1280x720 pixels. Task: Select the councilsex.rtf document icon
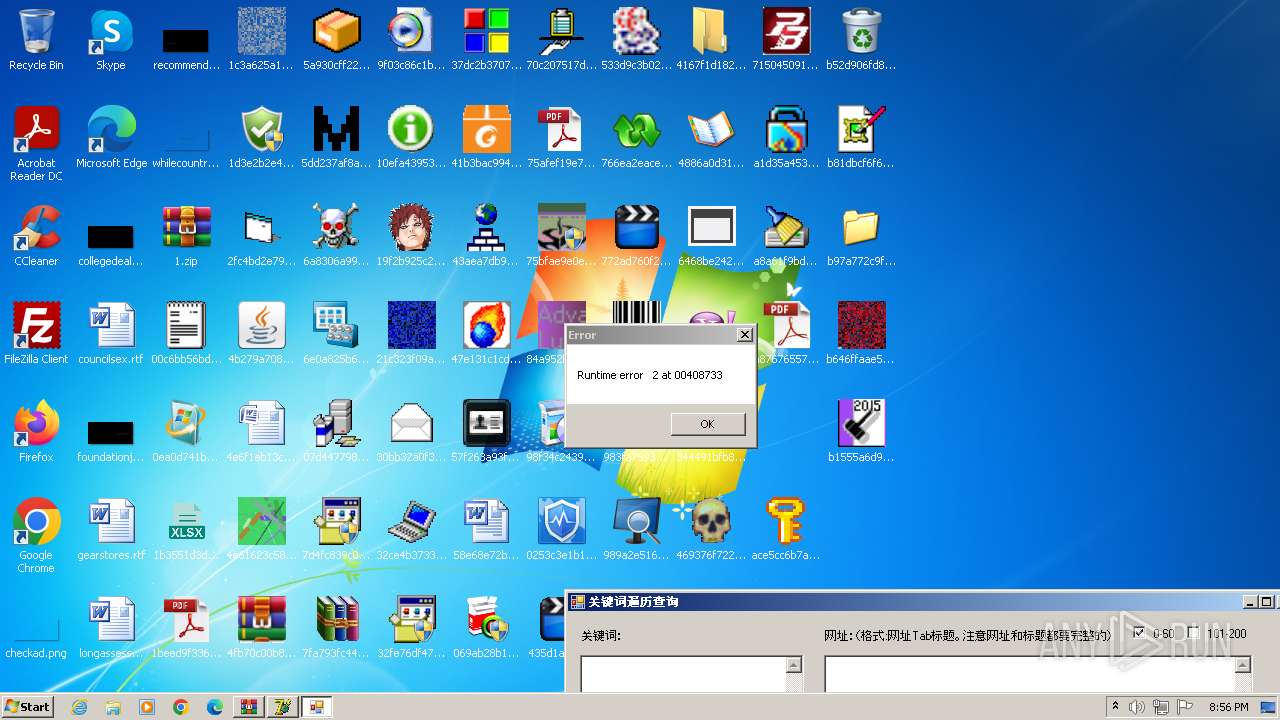111,334
